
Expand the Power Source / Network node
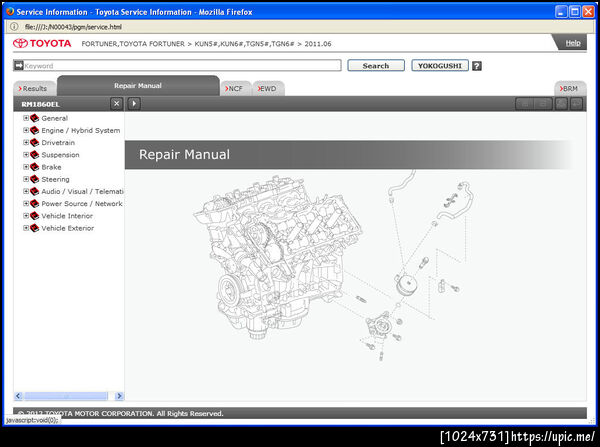(26, 204)
